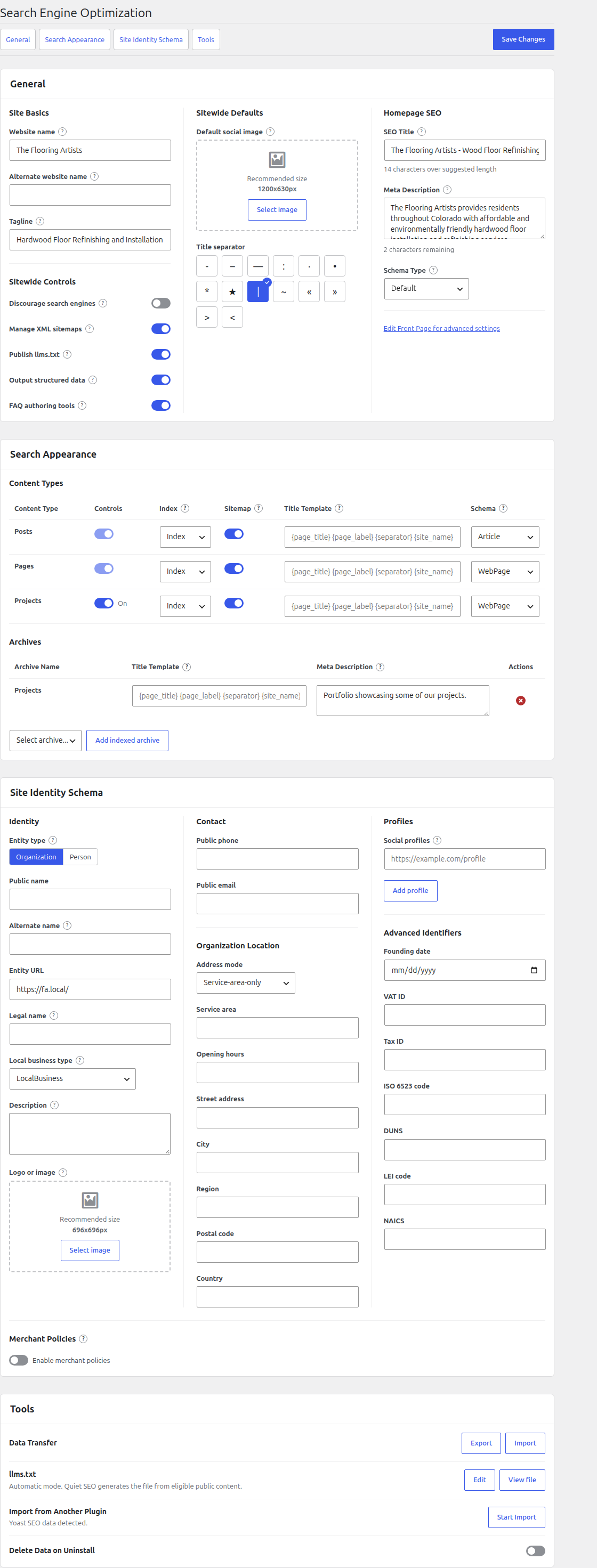Click Add profile button
This screenshot has width=597, height=1568.
click(410, 890)
